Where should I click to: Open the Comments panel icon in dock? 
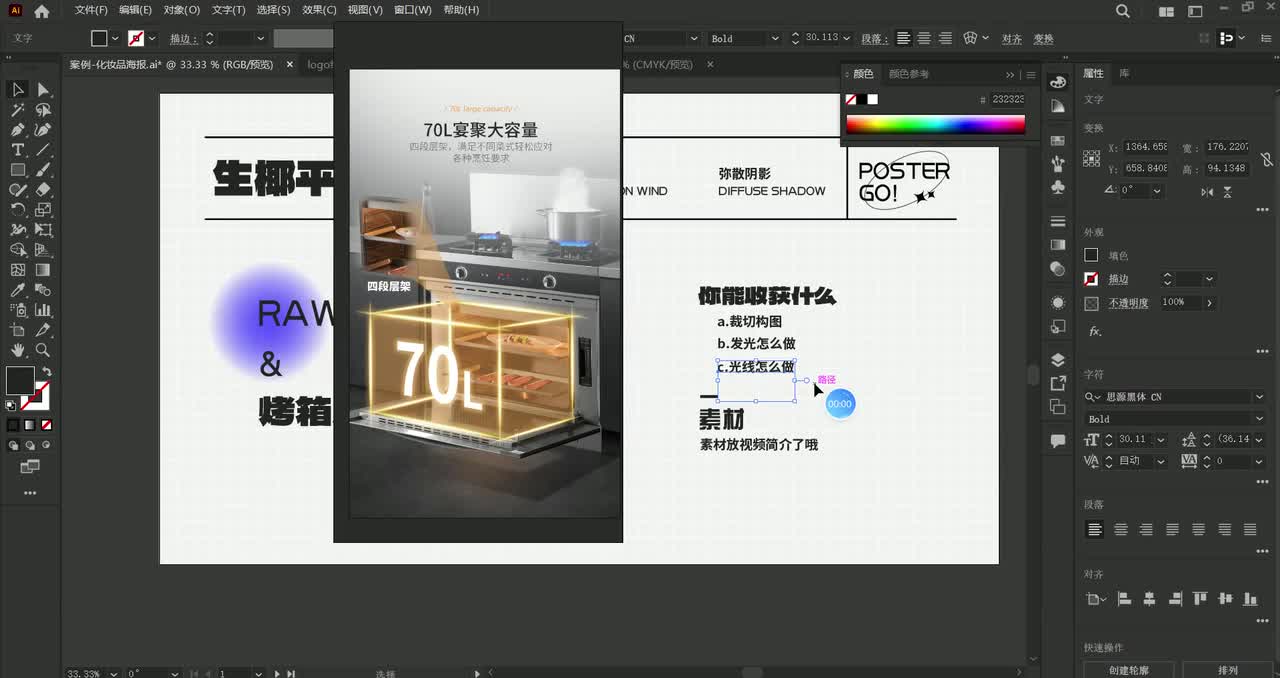pos(1058,440)
